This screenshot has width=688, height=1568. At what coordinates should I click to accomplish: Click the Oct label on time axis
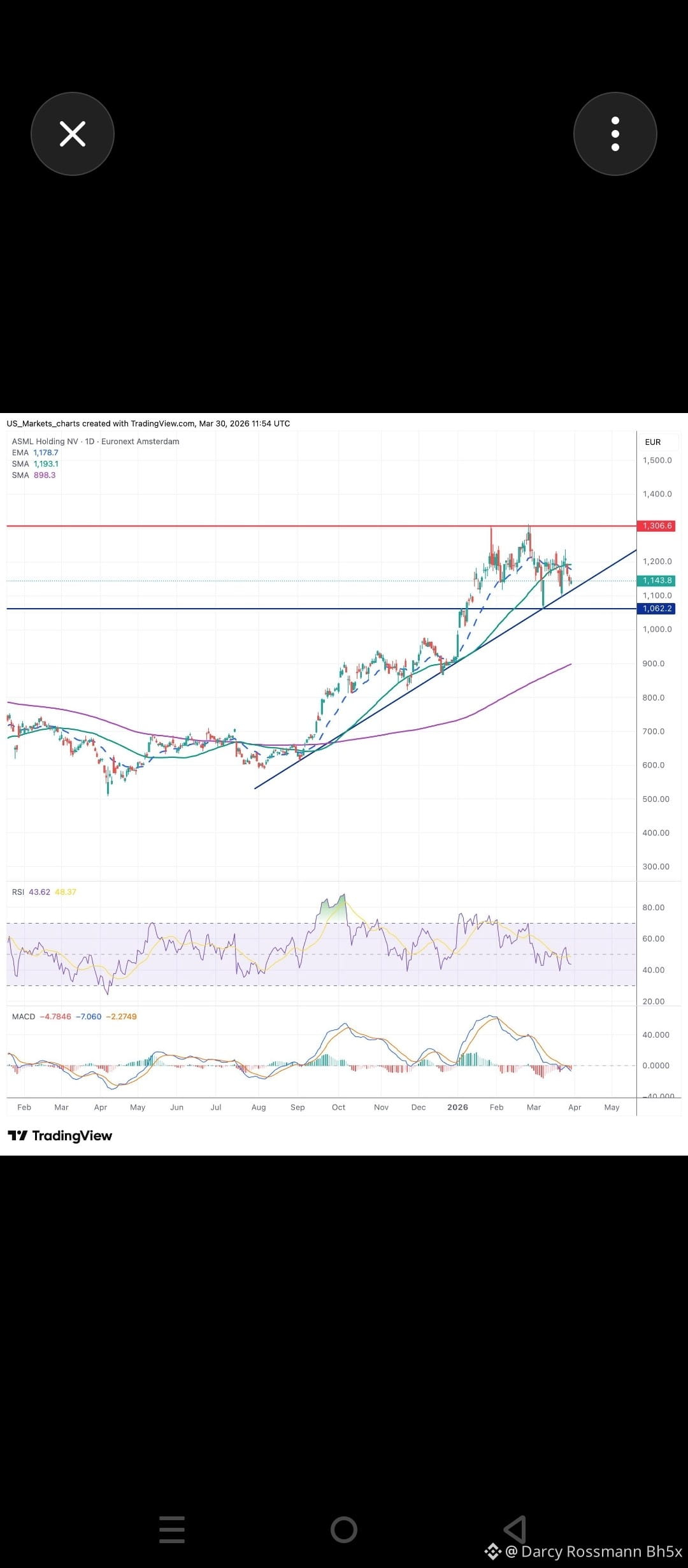click(339, 1107)
